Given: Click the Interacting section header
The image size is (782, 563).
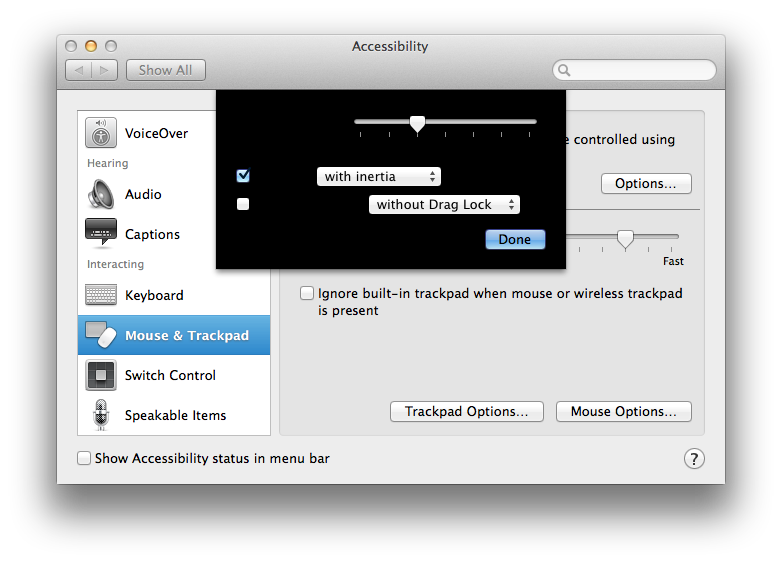Looking at the screenshot, I should click(115, 264).
